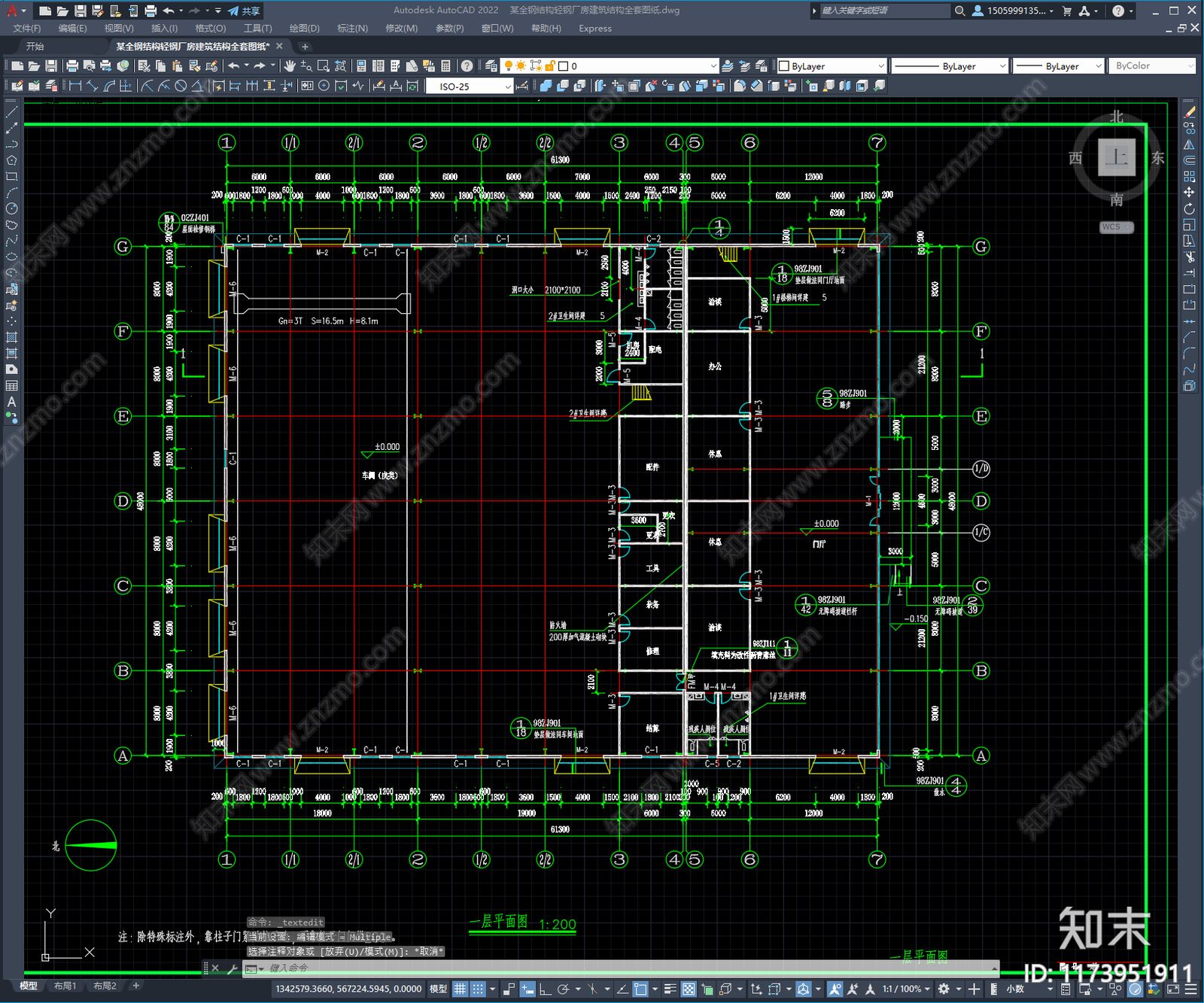Viewport: 1204px width, 1003px height.
Task: Toggle grid display in status bar
Action: 460,989
